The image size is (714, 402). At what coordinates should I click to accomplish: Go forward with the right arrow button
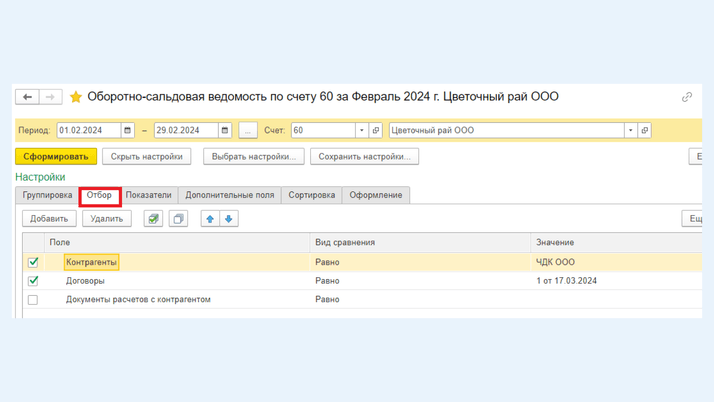50,97
